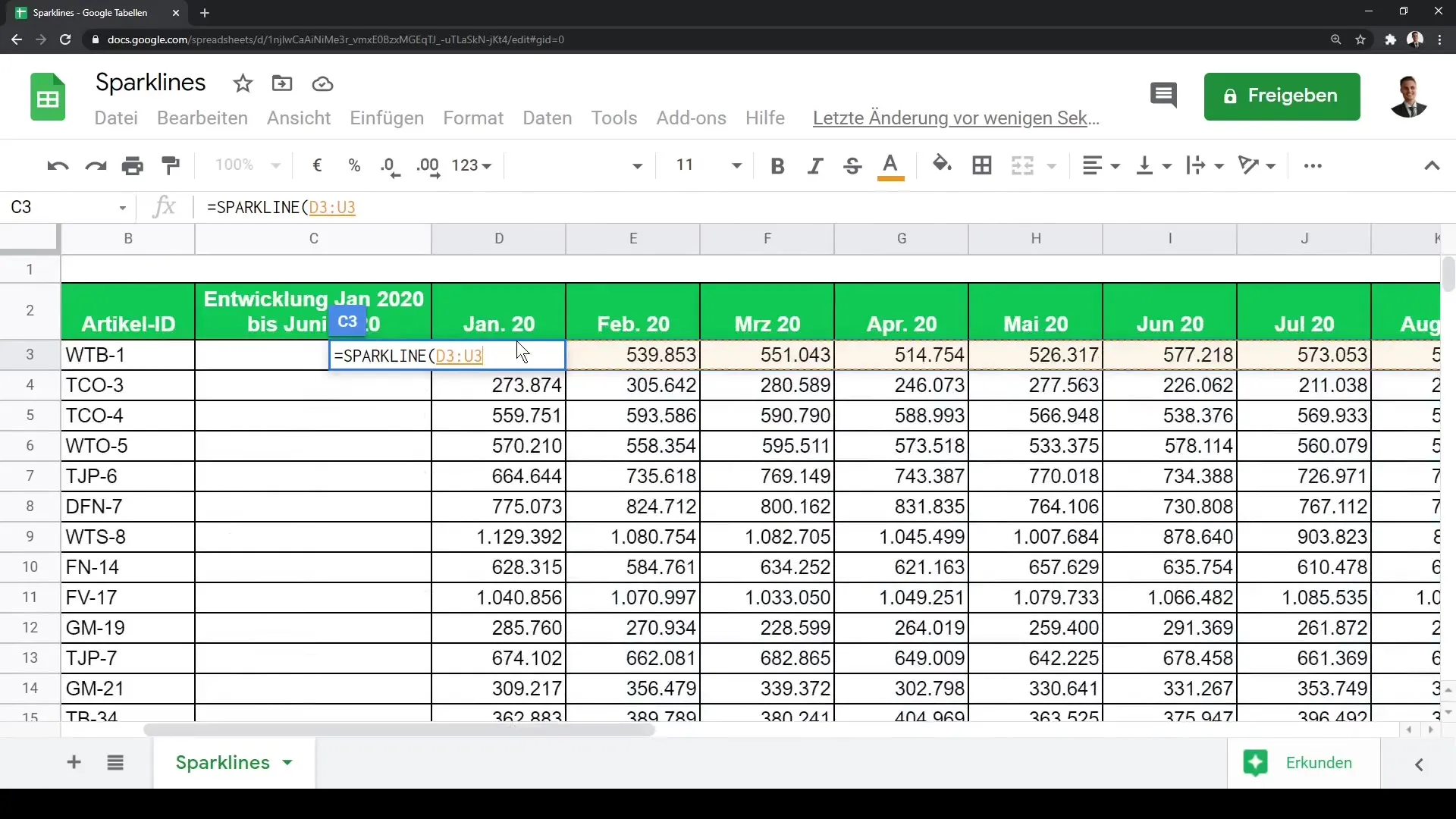
Task: Show more toolbar options (three dots)
Action: click(1313, 166)
